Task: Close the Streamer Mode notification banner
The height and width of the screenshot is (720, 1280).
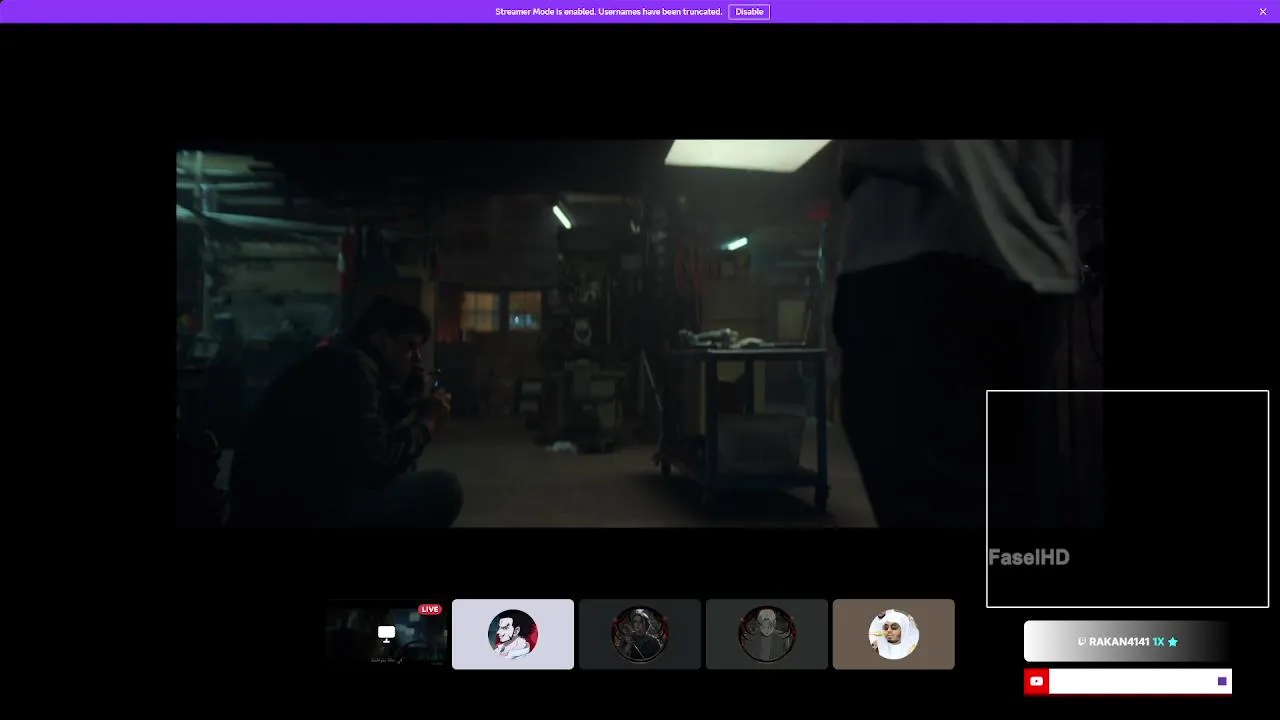Action: [1263, 12]
